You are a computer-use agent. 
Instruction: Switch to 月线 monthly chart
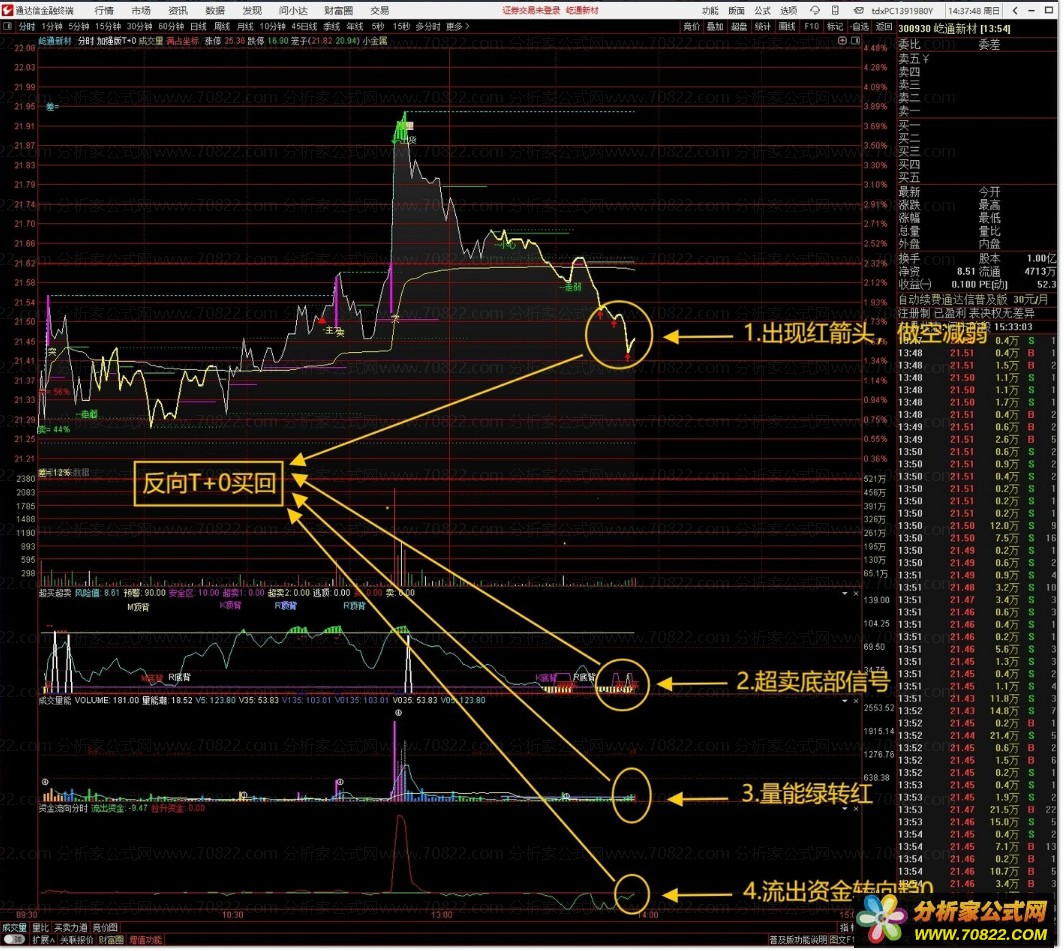pos(245,26)
